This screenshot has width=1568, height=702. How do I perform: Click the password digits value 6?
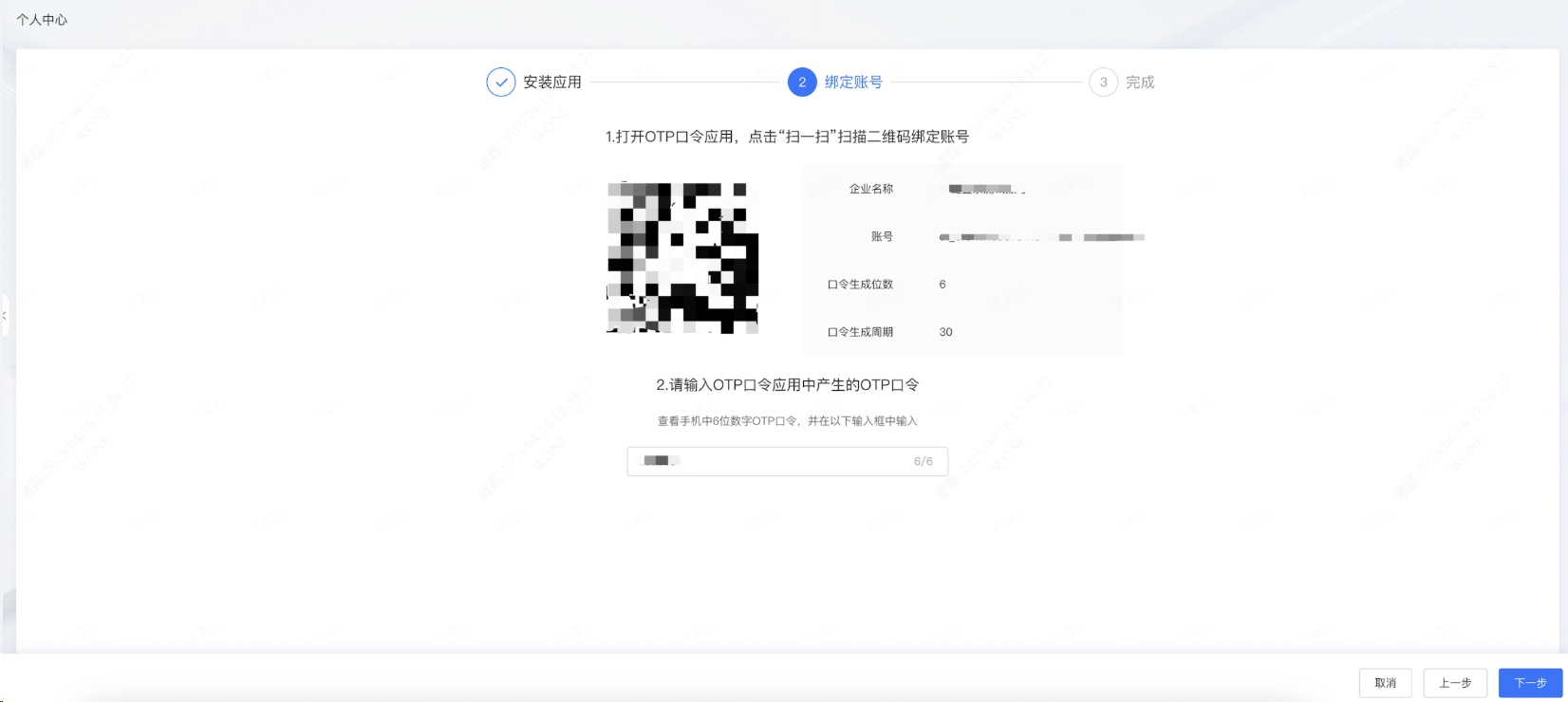click(x=943, y=285)
